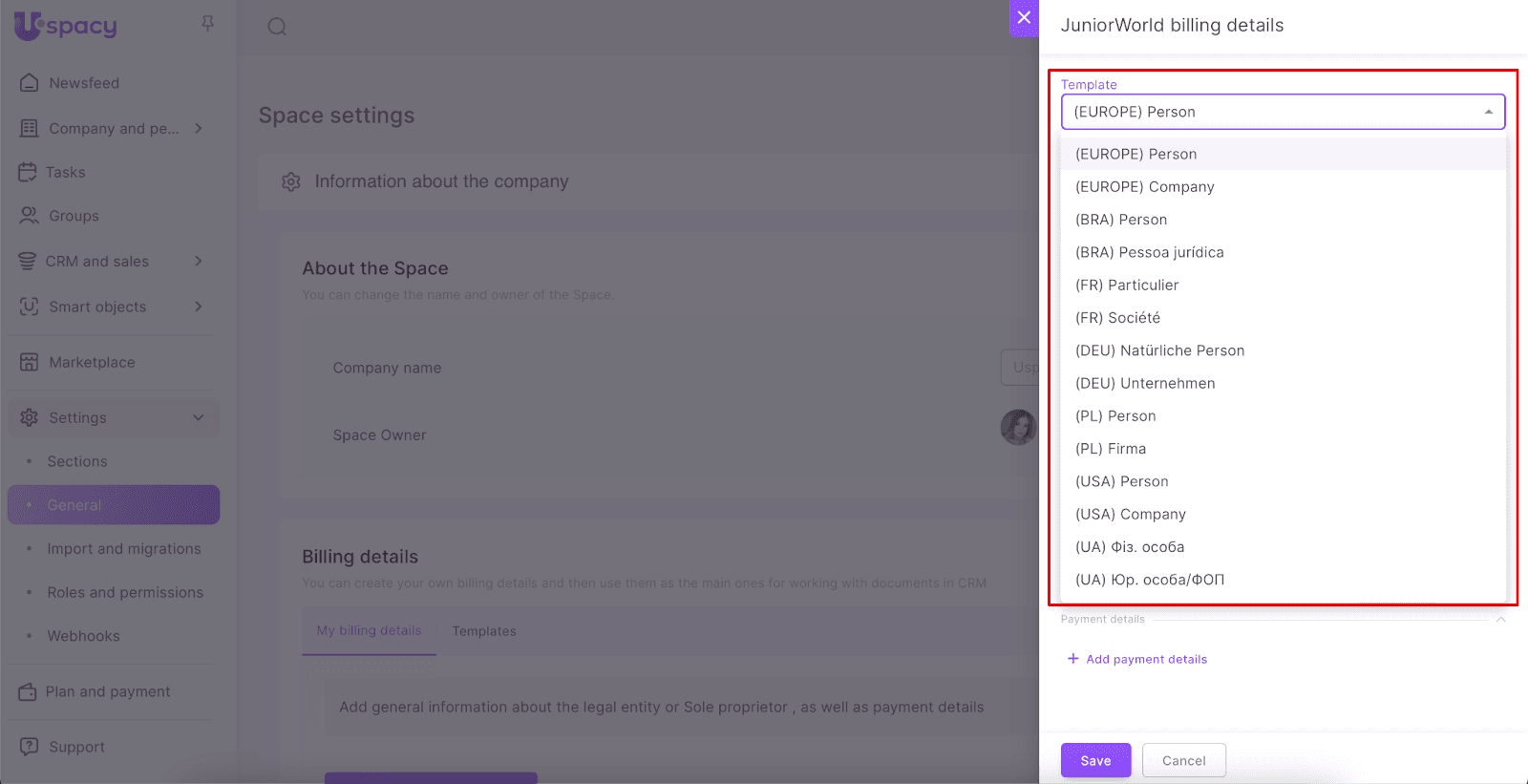This screenshot has width=1528, height=784.
Task: Click the Save button
Action: click(x=1095, y=760)
